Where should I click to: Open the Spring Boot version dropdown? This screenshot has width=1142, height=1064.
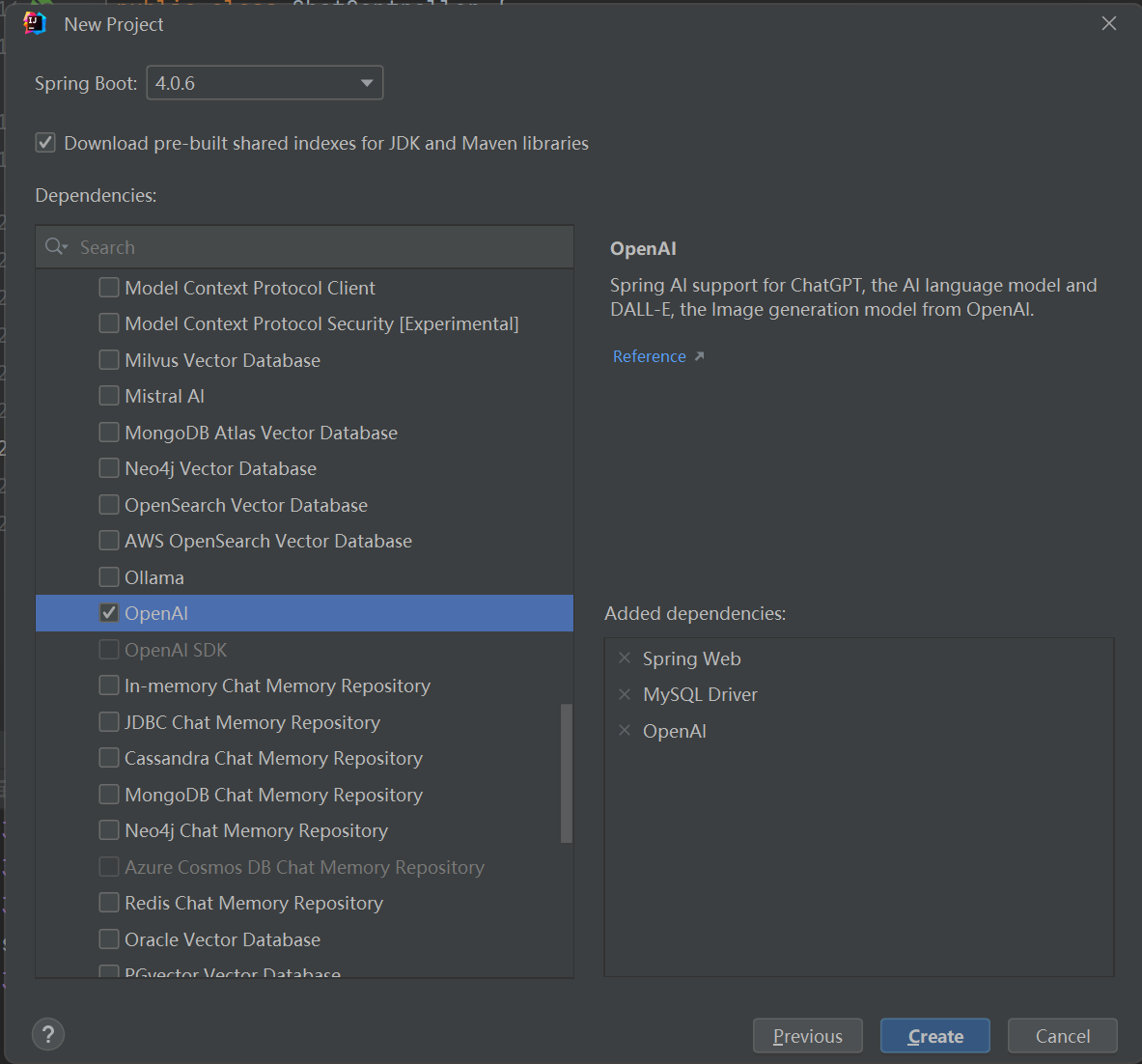[x=265, y=83]
